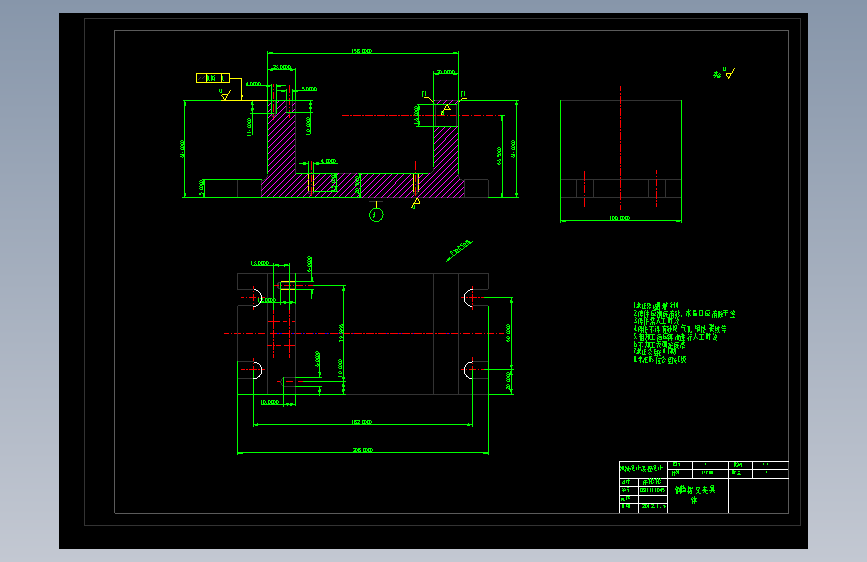Viewport: 867px width, 562px height.
Task: Select the part name text in the title block
Action: tap(695, 494)
